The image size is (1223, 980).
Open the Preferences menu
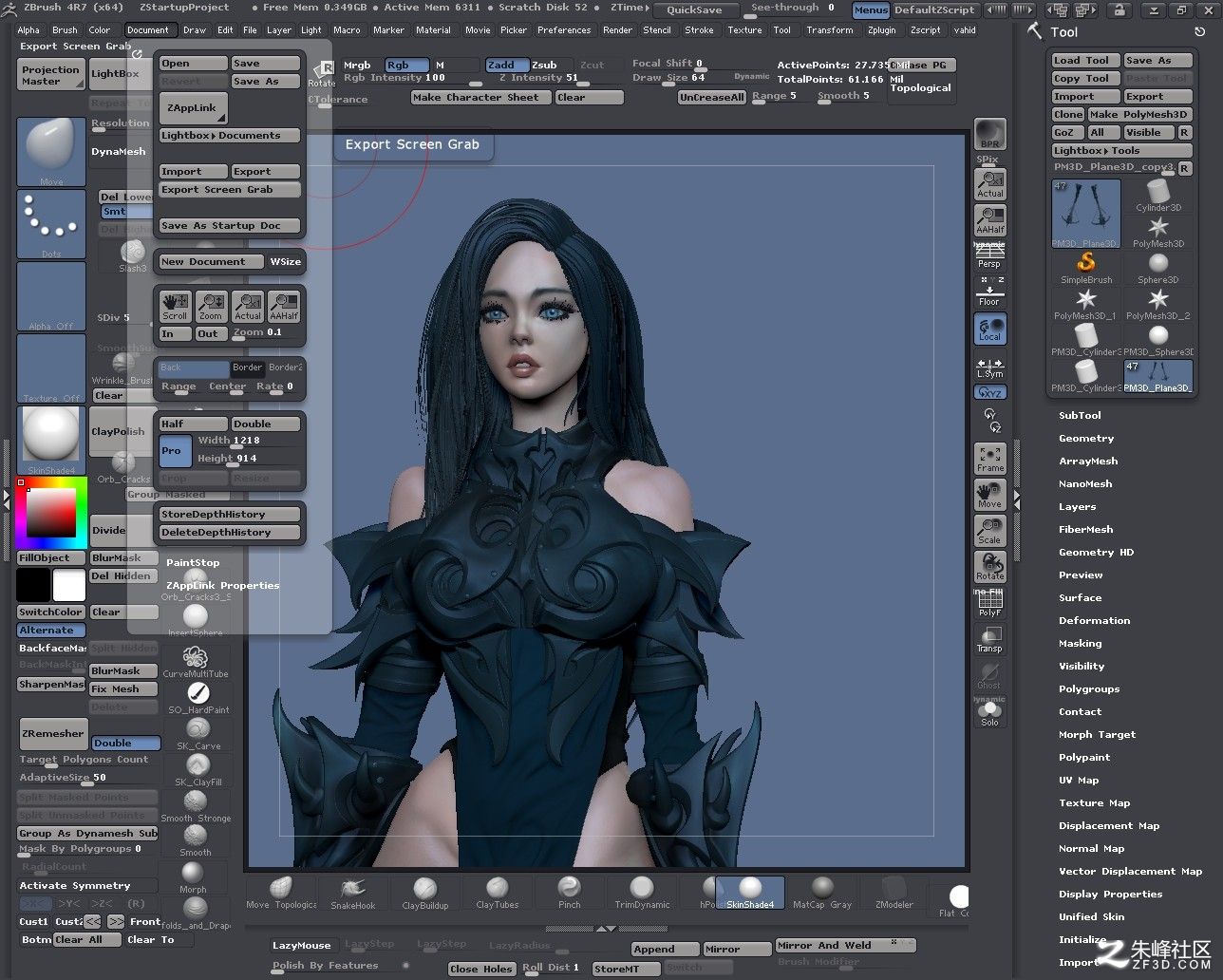pyautogui.click(x=563, y=29)
